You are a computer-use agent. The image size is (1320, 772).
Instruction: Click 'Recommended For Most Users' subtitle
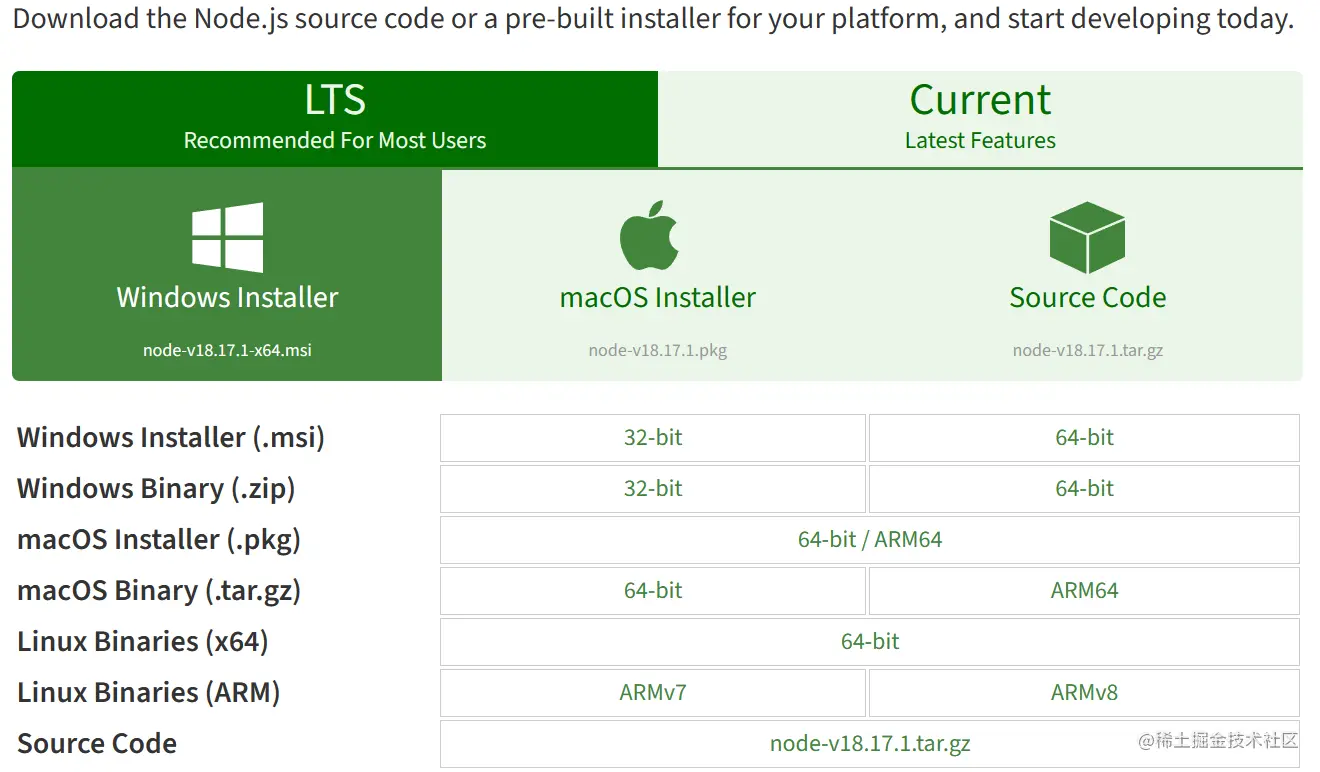[335, 141]
